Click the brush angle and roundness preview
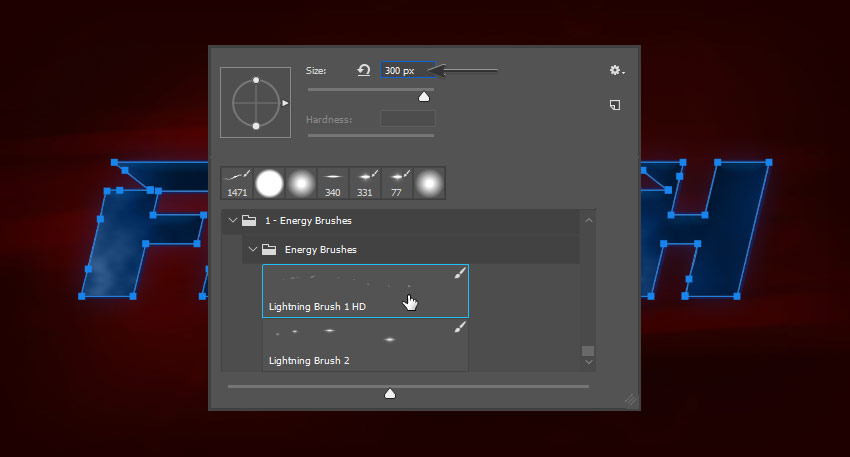Image resolution: width=850 pixels, height=457 pixels. [x=256, y=102]
